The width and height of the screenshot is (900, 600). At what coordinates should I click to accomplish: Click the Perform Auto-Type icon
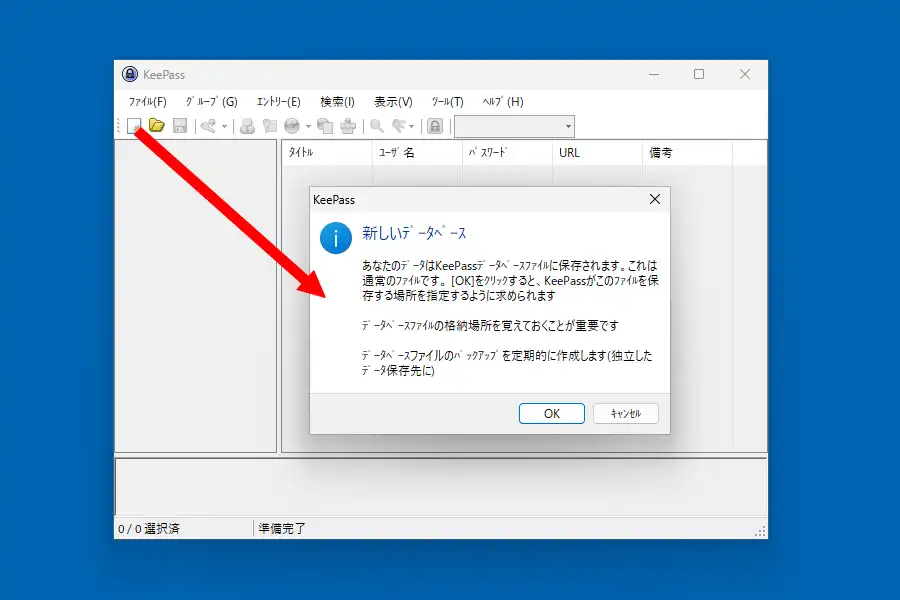[348, 126]
